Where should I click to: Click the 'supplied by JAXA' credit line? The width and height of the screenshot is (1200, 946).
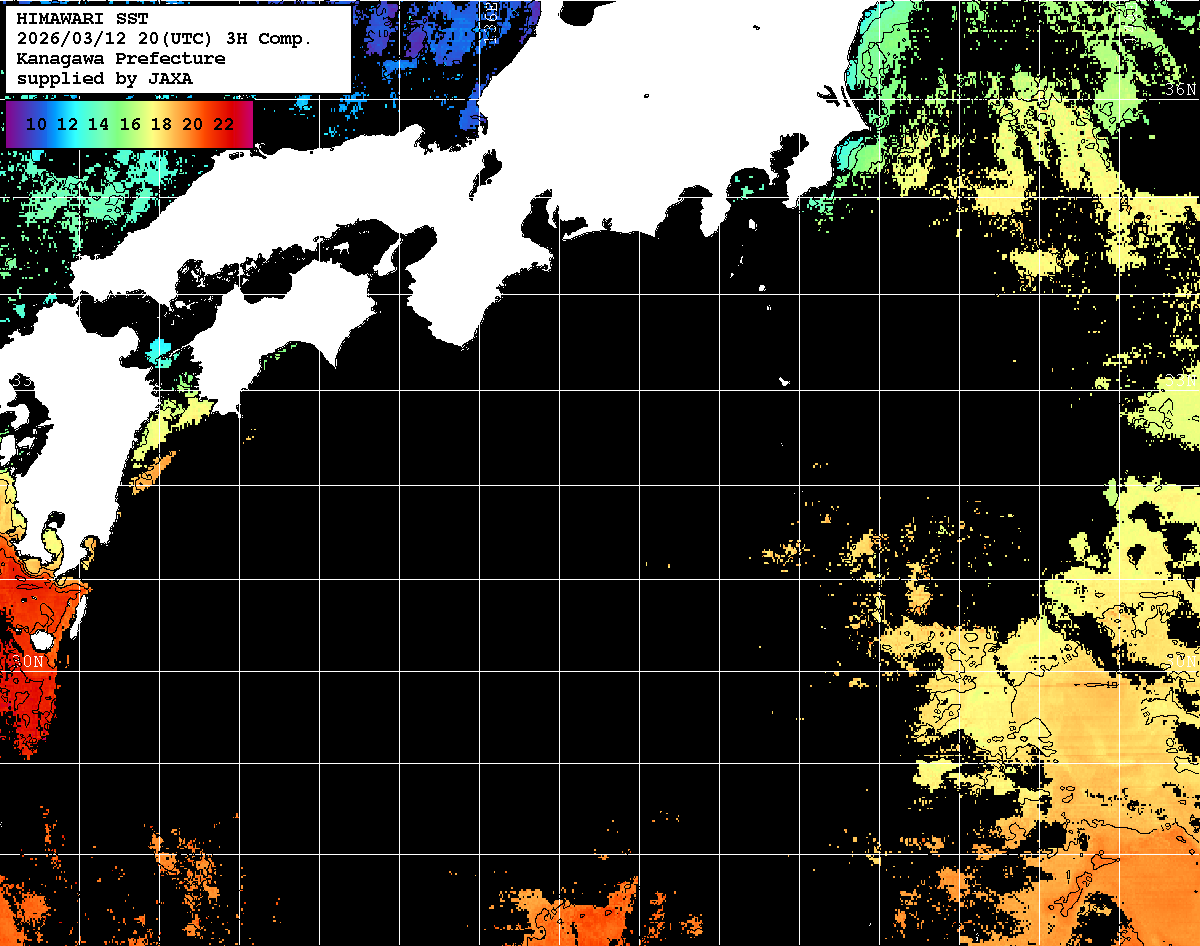[104, 78]
